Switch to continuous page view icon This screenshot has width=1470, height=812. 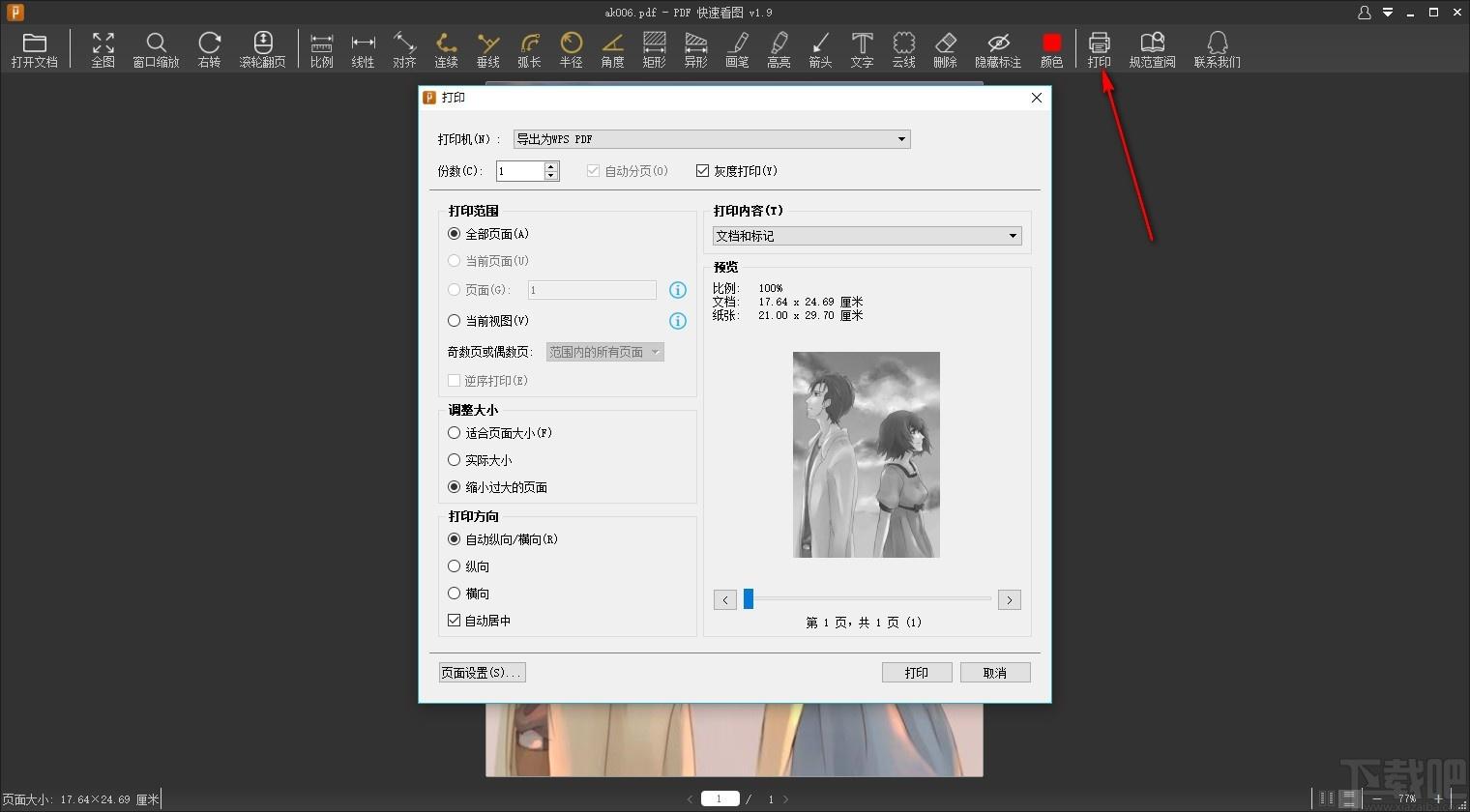point(1348,798)
